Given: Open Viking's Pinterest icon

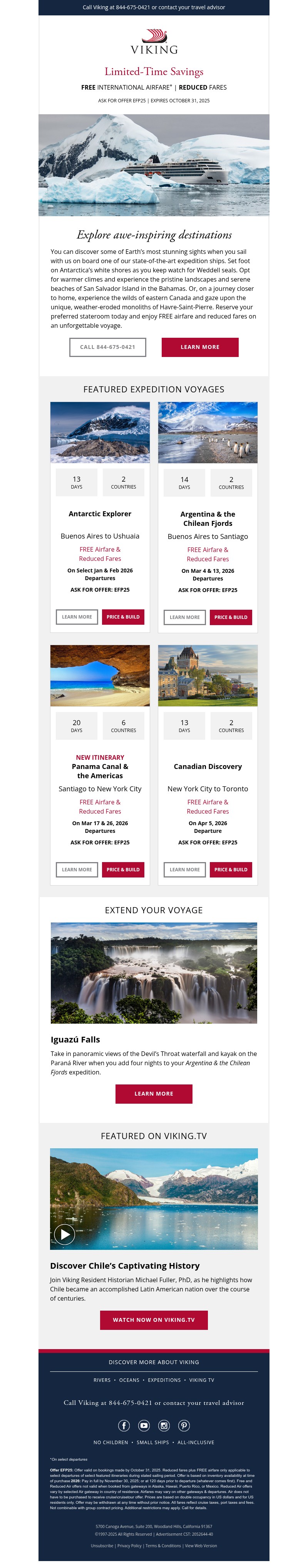Looking at the screenshot, I should 184,1425.
